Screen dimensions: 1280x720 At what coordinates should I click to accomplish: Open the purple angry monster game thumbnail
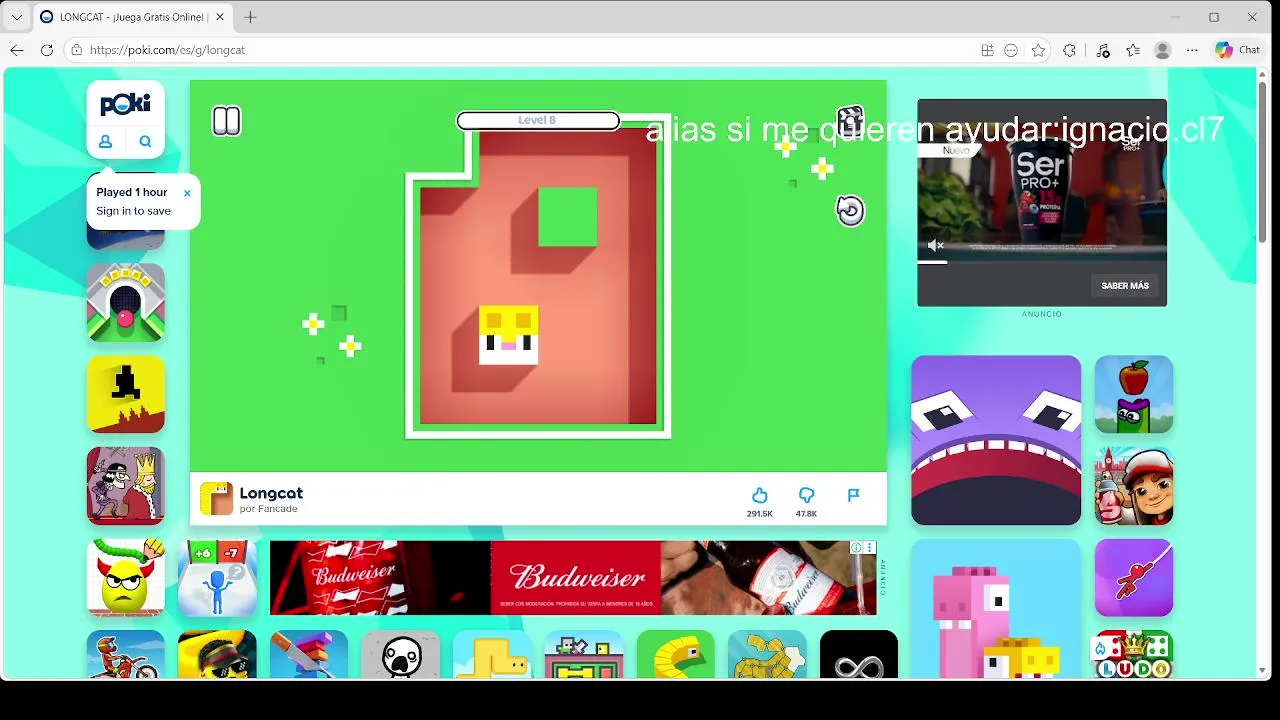tap(996, 440)
